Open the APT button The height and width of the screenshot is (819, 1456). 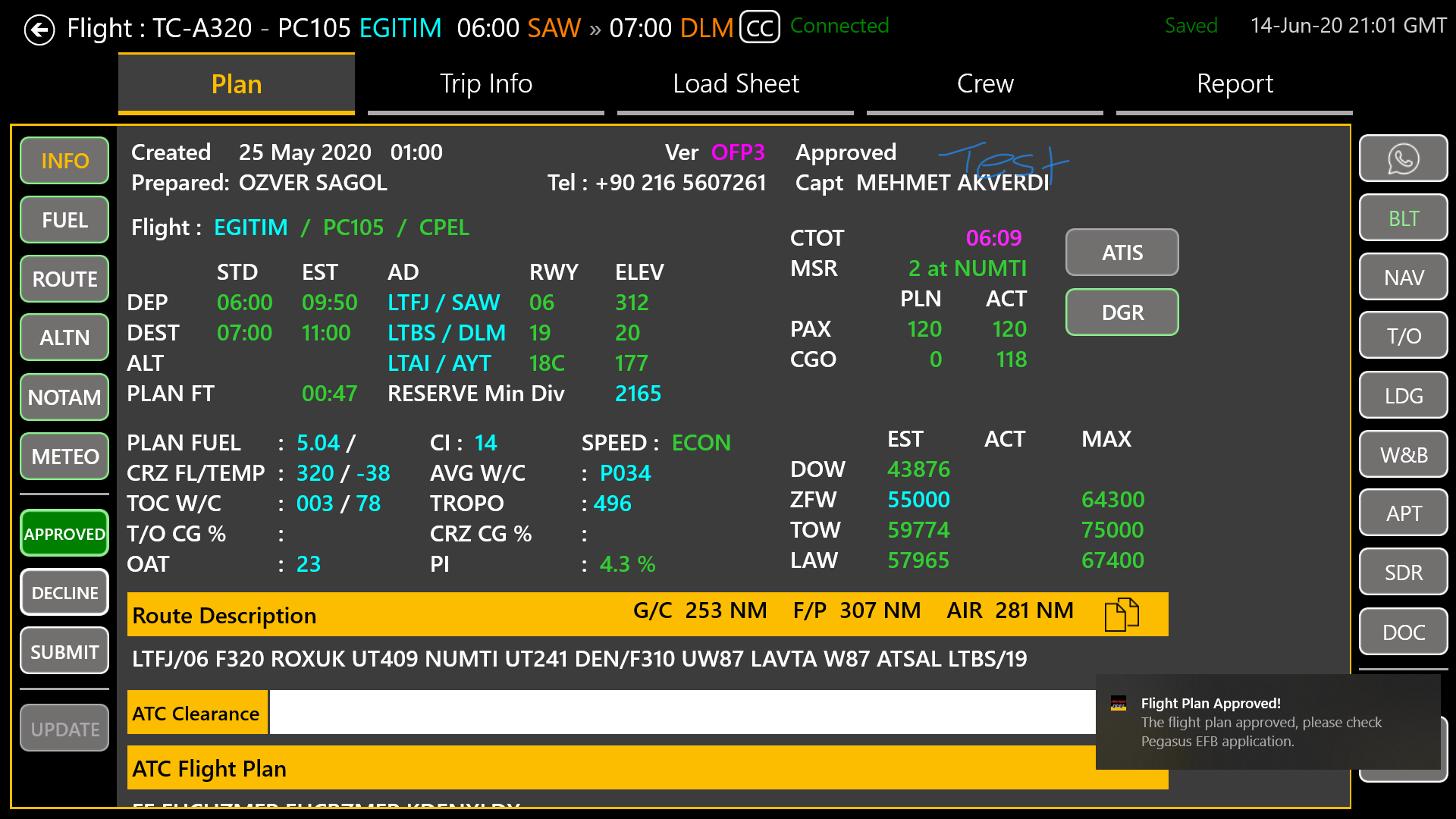tap(1403, 513)
